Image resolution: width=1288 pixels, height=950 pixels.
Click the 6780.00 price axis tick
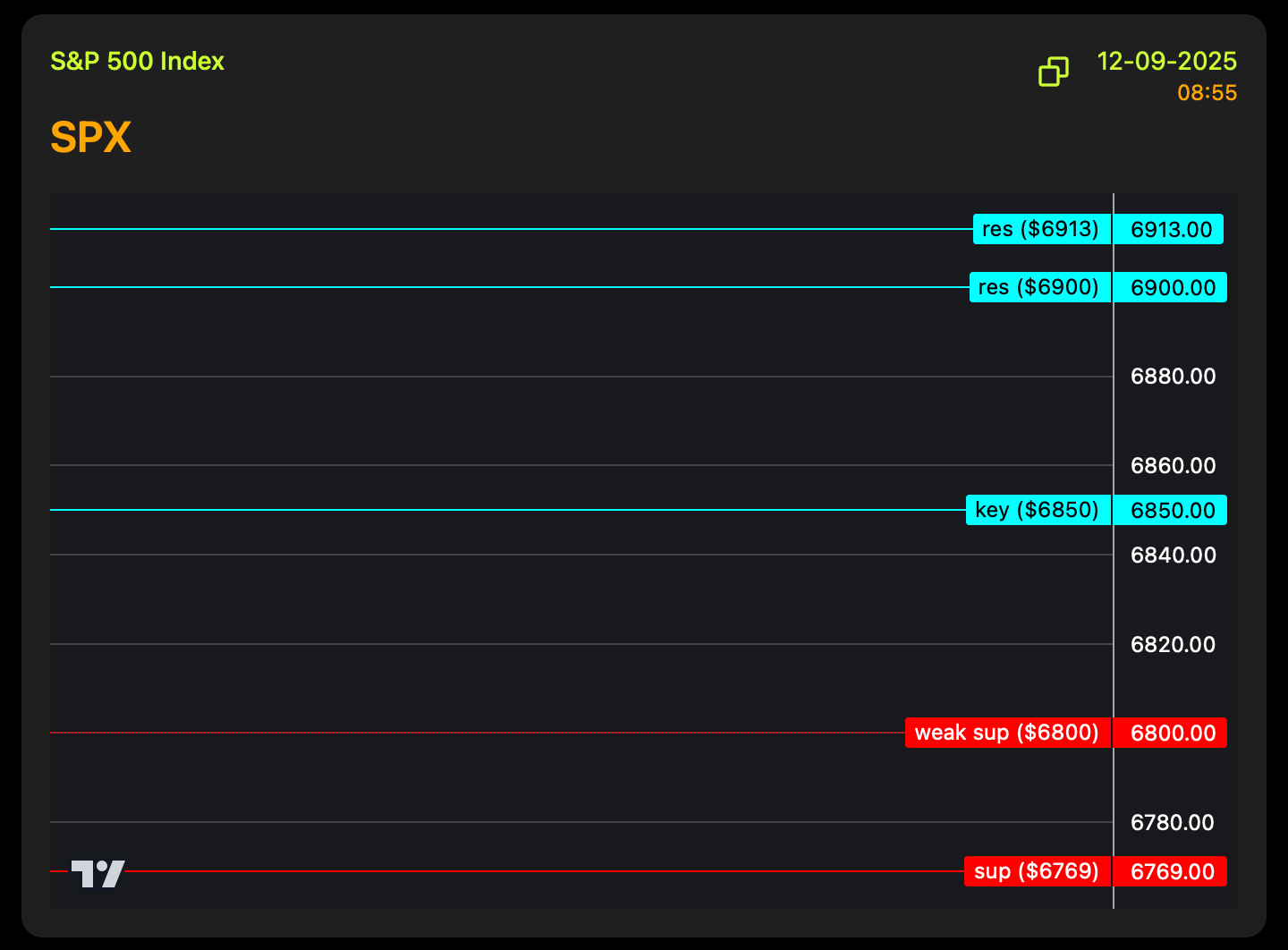point(1172,823)
